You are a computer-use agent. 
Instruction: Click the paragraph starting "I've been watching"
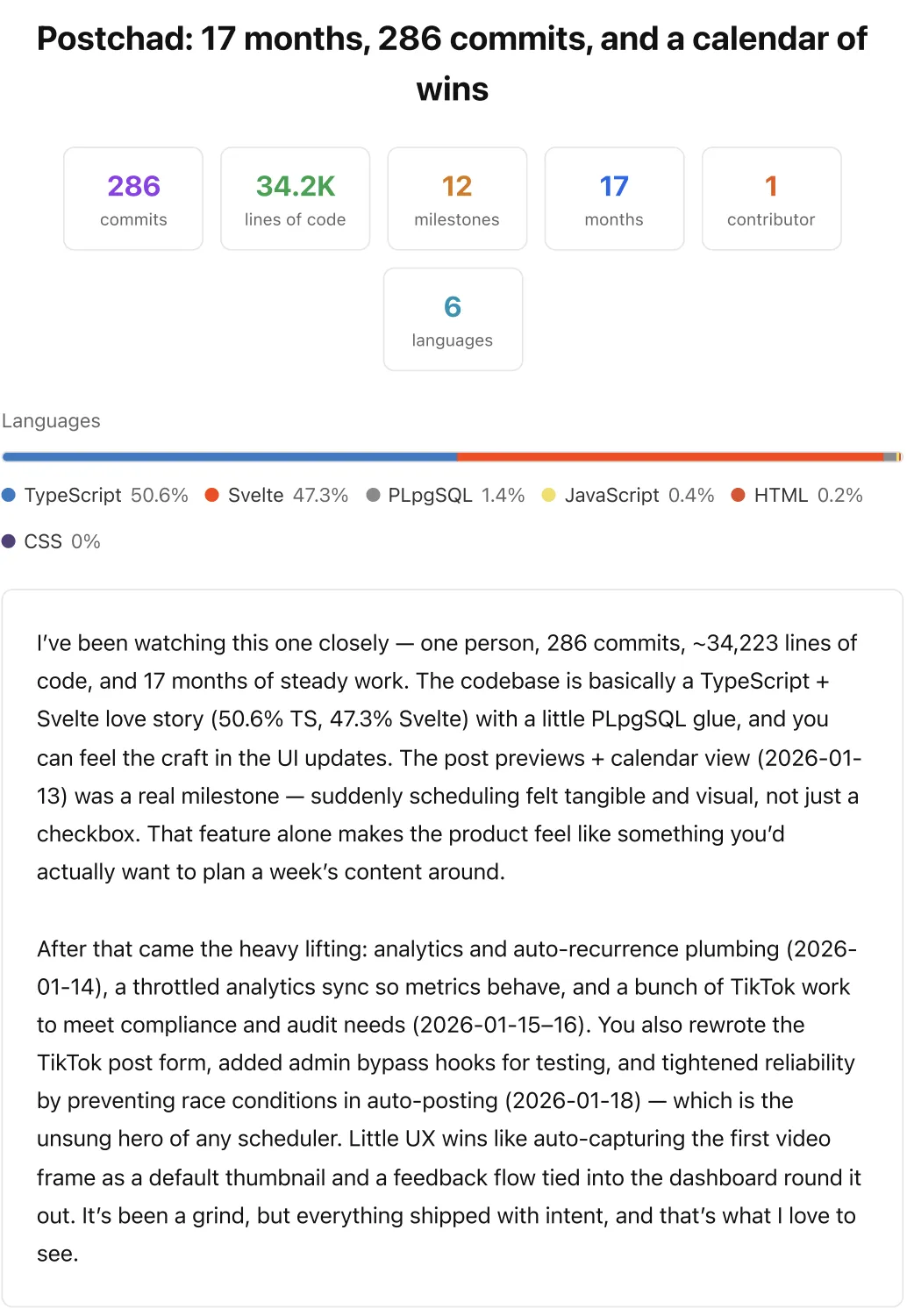pos(449,757)
